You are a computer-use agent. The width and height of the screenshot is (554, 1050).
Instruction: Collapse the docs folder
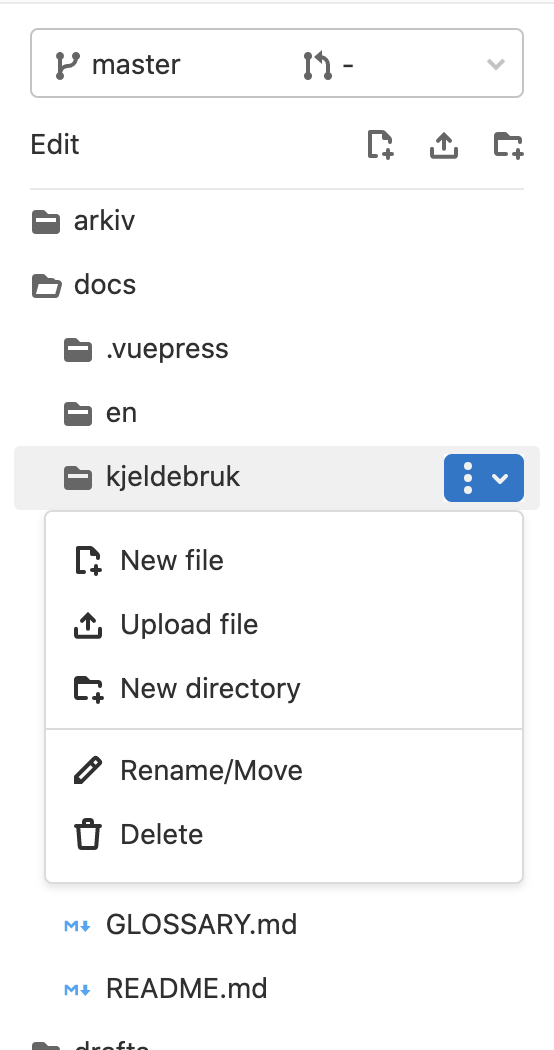coord(277,285)
